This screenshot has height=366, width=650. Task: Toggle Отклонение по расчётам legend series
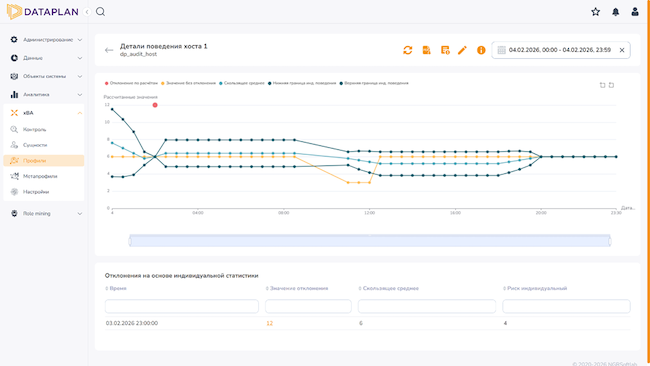(x=131, y=83)
